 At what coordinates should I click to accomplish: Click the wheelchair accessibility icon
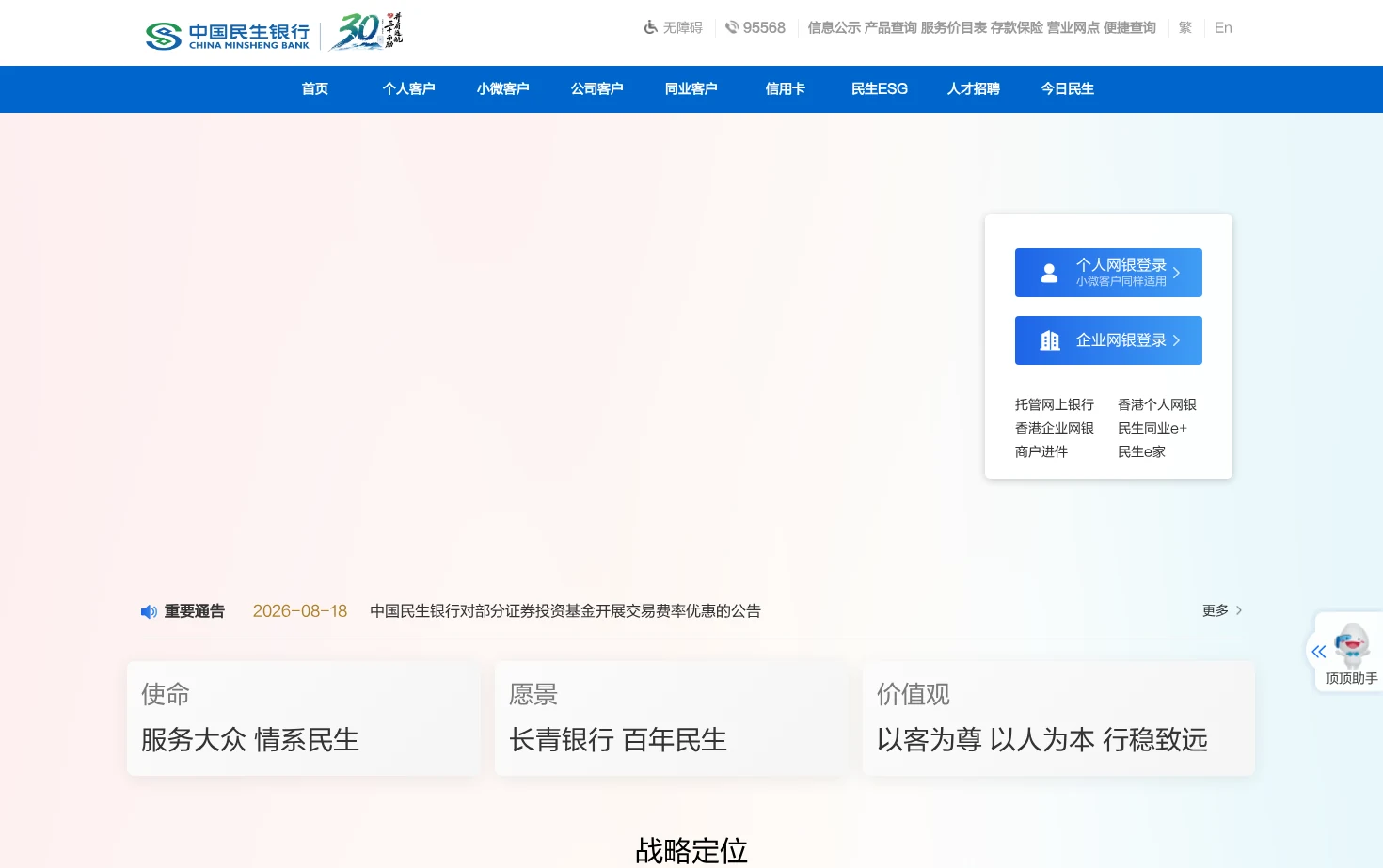click(650, 27)
